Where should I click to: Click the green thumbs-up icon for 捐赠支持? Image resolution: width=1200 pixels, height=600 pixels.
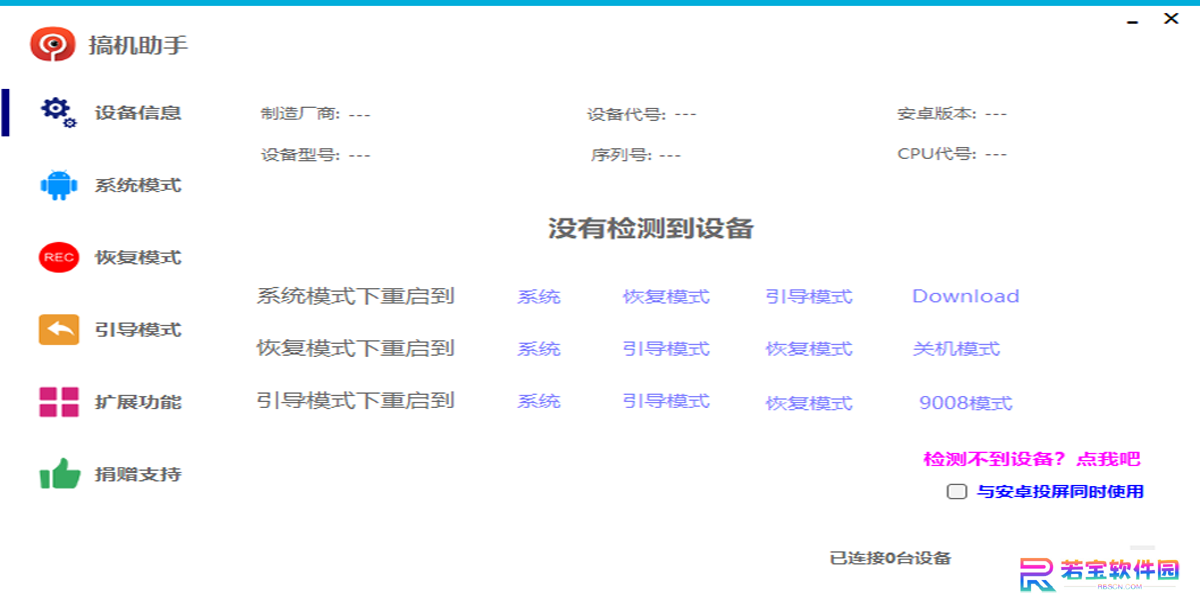click(59, 473)
